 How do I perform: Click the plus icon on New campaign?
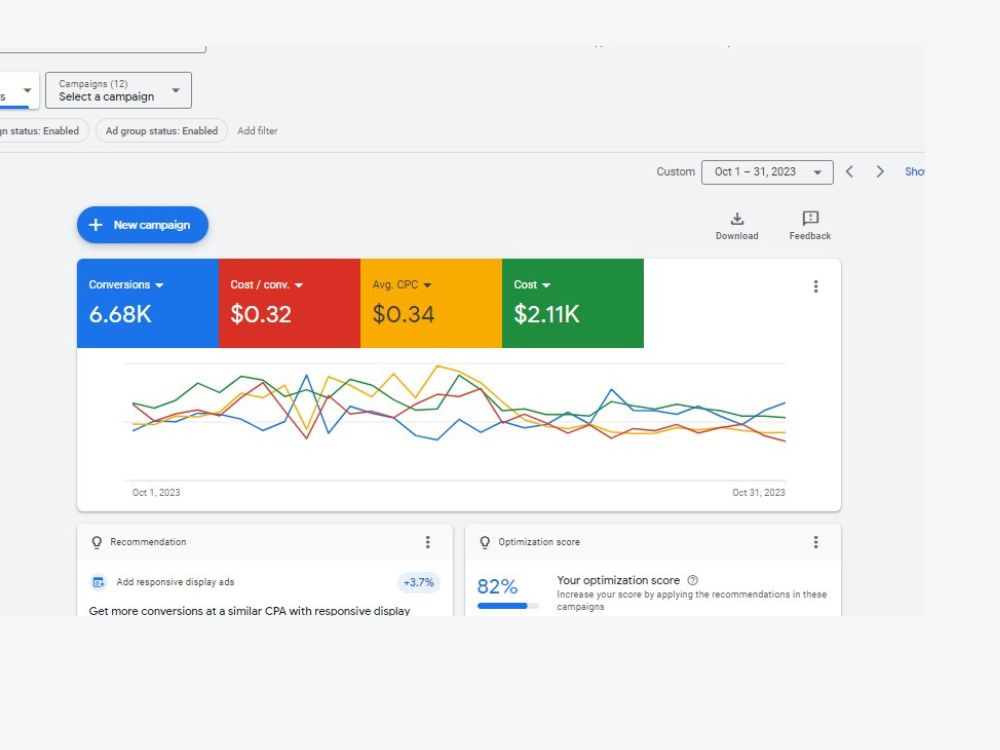tap(96, 224)
